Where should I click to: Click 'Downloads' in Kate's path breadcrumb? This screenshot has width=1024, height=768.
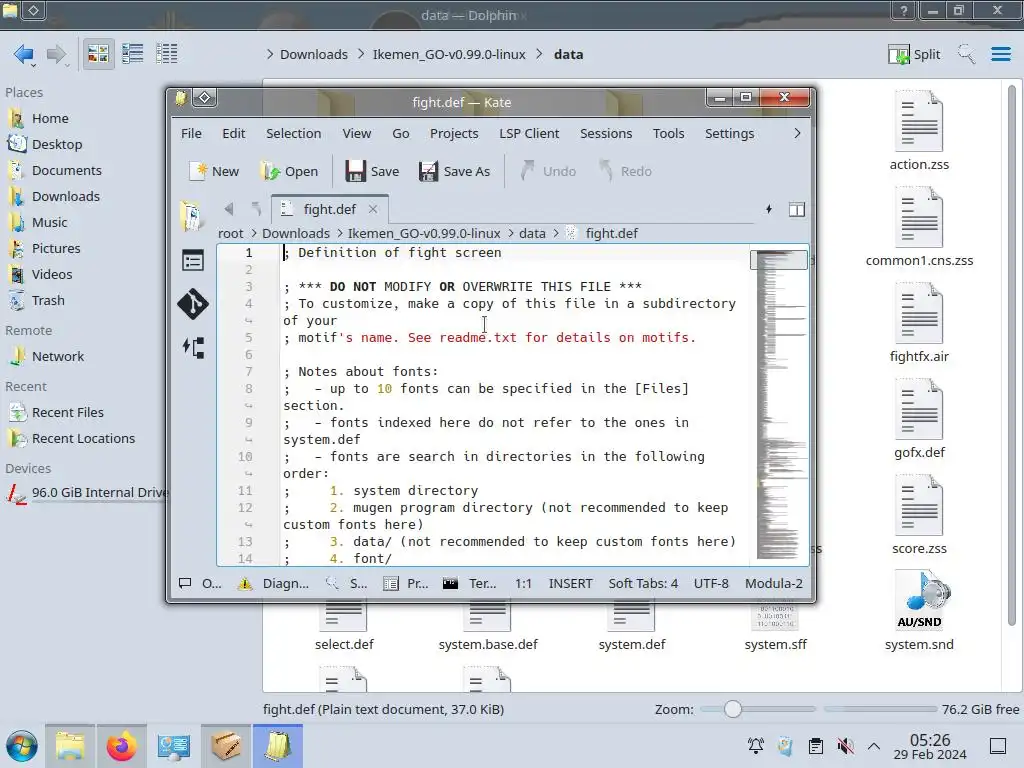[x=296, y=233]
